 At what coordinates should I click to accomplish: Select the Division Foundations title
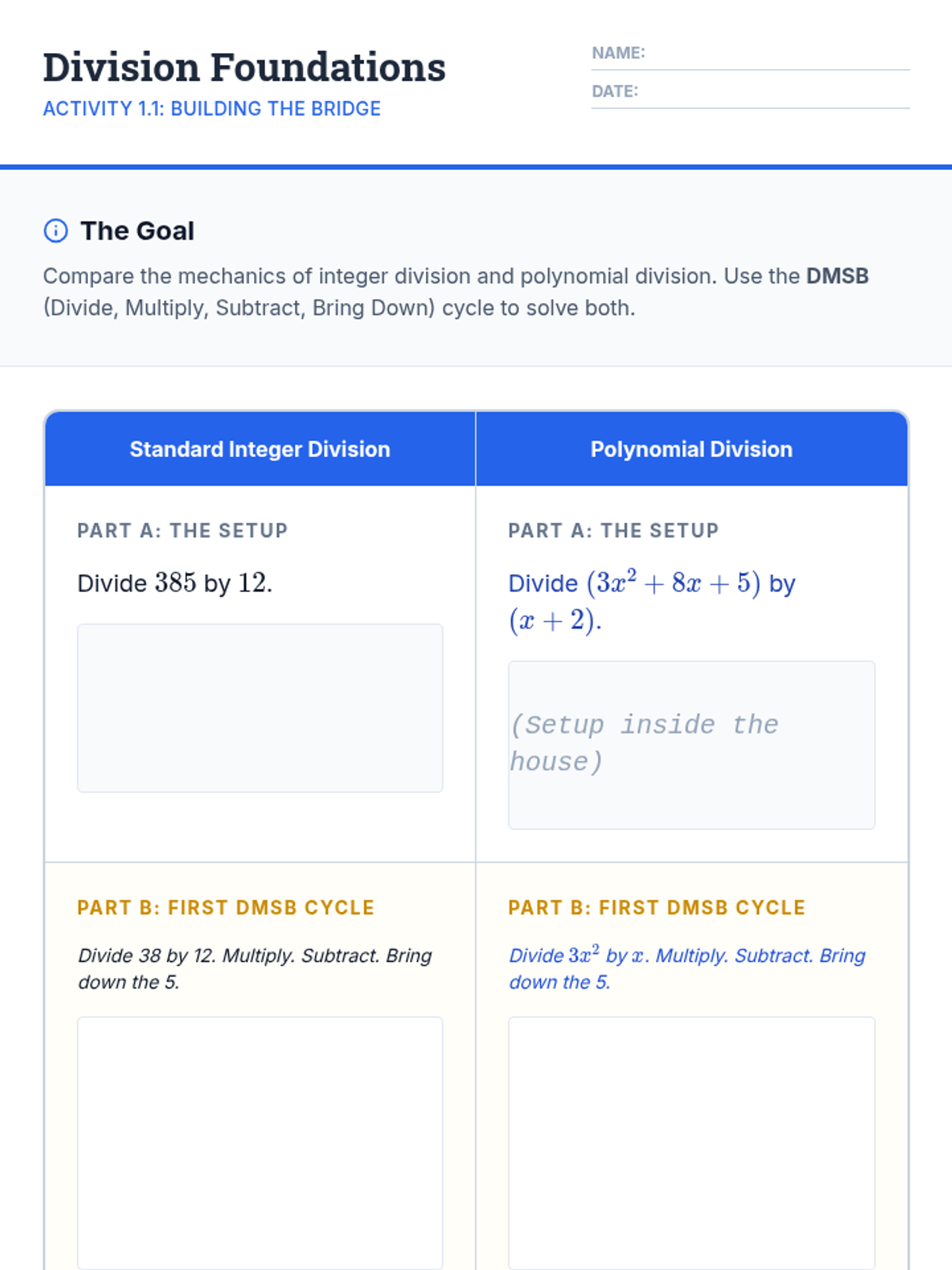click(244, 67)
